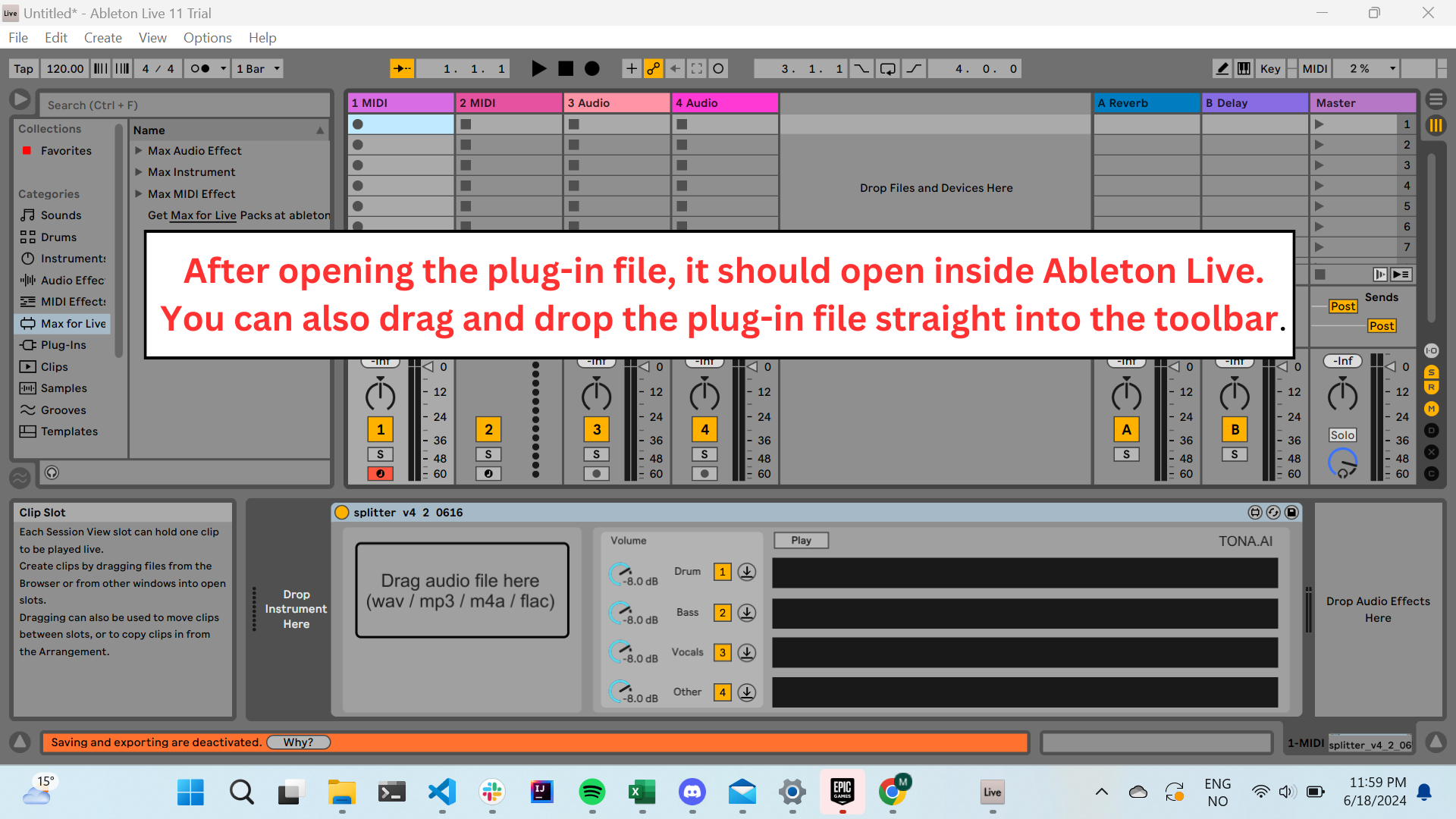The width and height of the screenshot is (1456, 819).
Task: Expand Max Audio Effect folder
Action: tap(139, 150)
